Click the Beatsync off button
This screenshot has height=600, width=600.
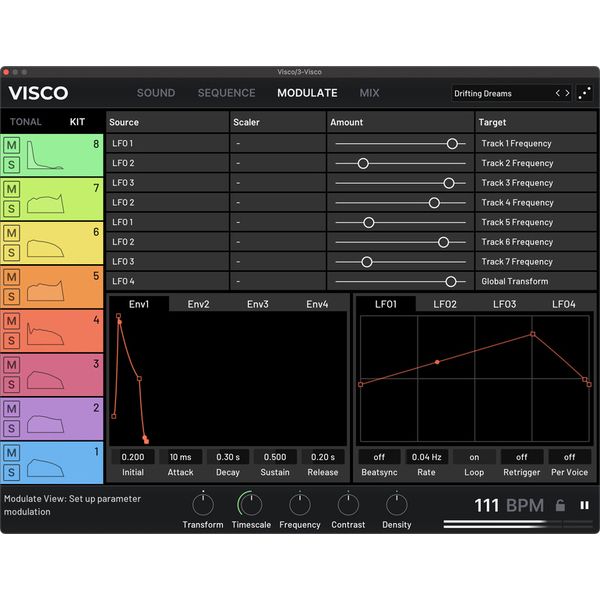tap(378, 457)
